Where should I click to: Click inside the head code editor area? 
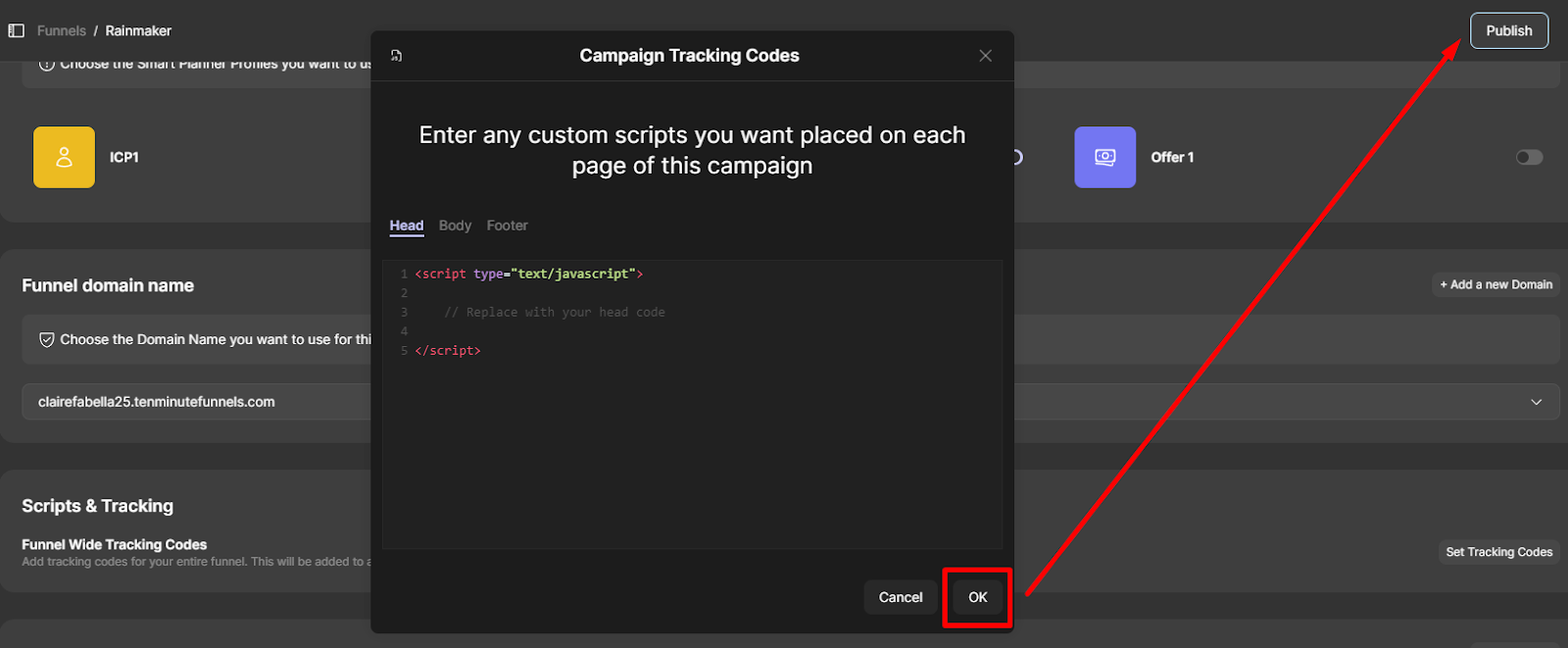(692, 404)
